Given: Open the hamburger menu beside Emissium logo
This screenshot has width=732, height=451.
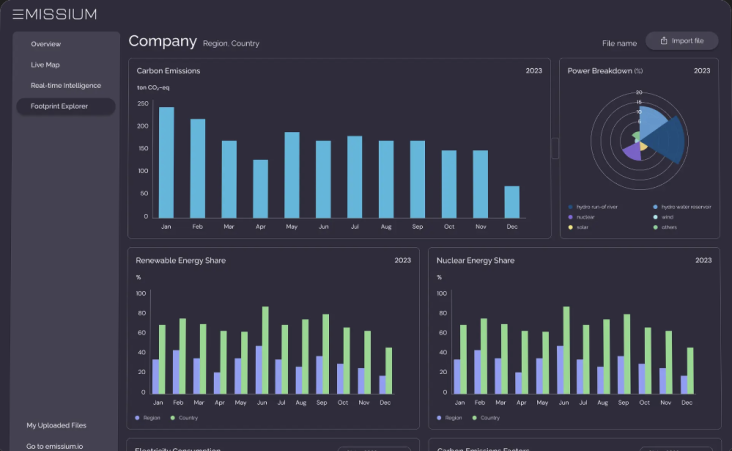Looking at the screenshot, I should tap(18, 14).
